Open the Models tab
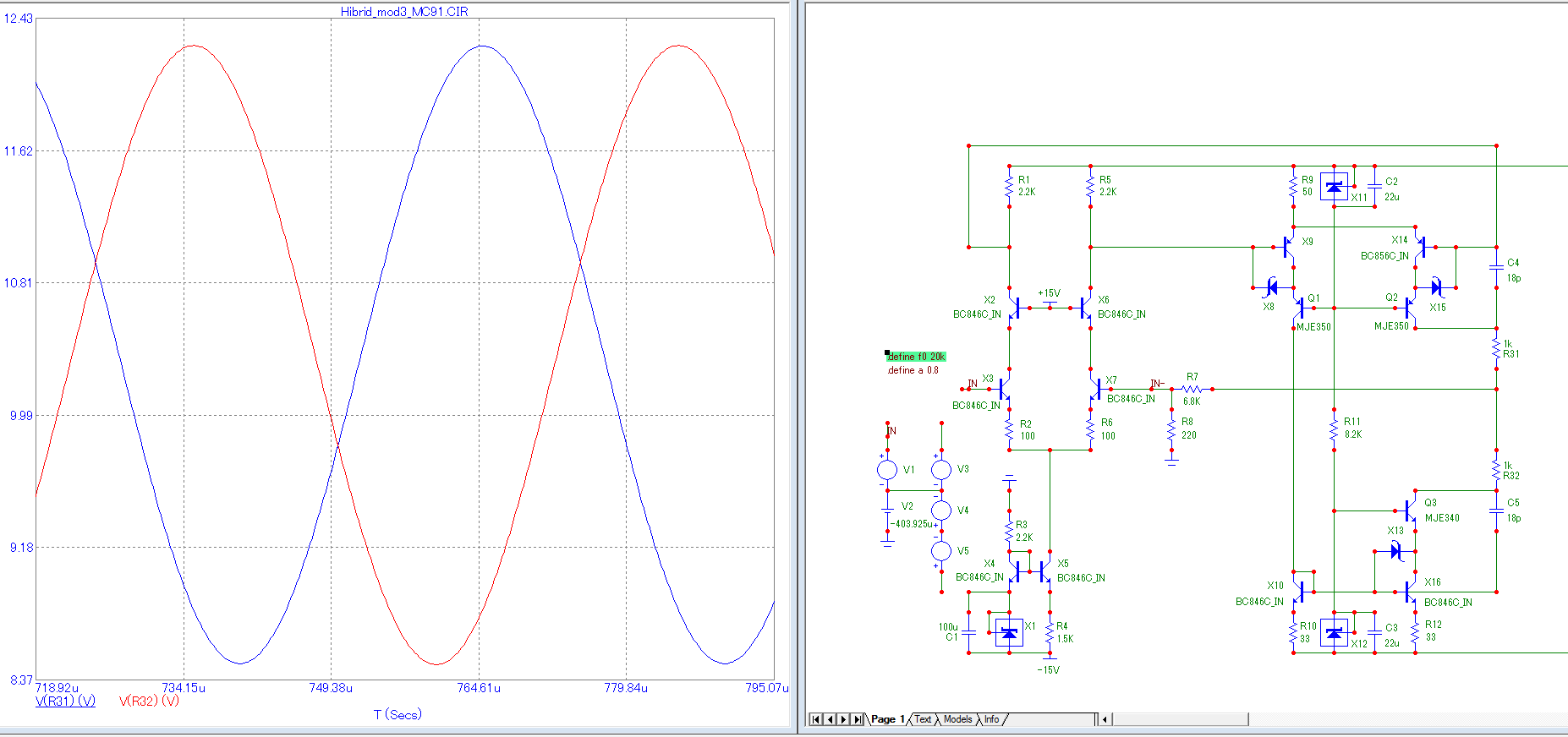This screenshot has width=1568, height=737. 957,719
